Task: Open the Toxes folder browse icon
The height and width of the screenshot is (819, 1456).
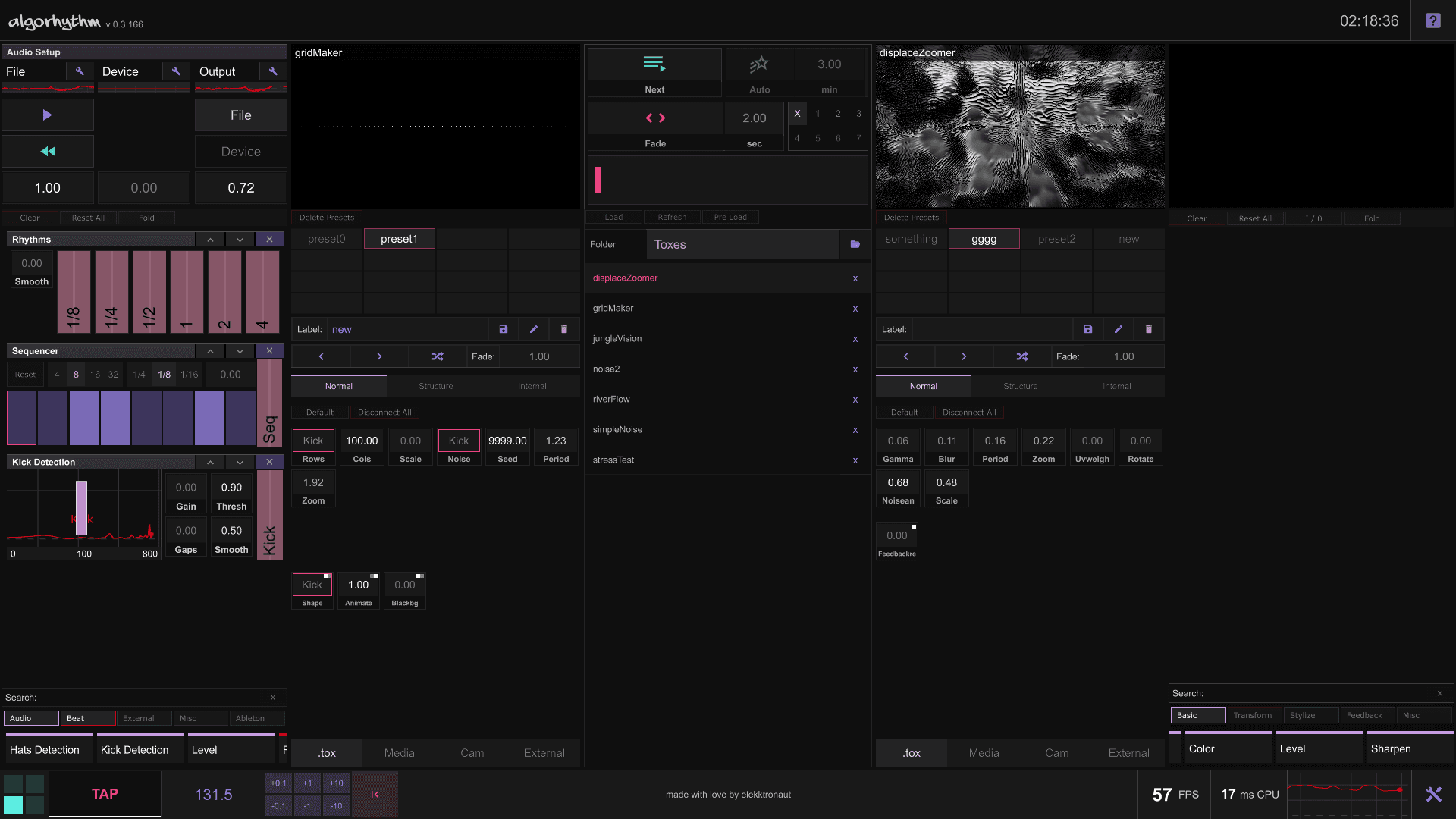Action: point(855,244)
